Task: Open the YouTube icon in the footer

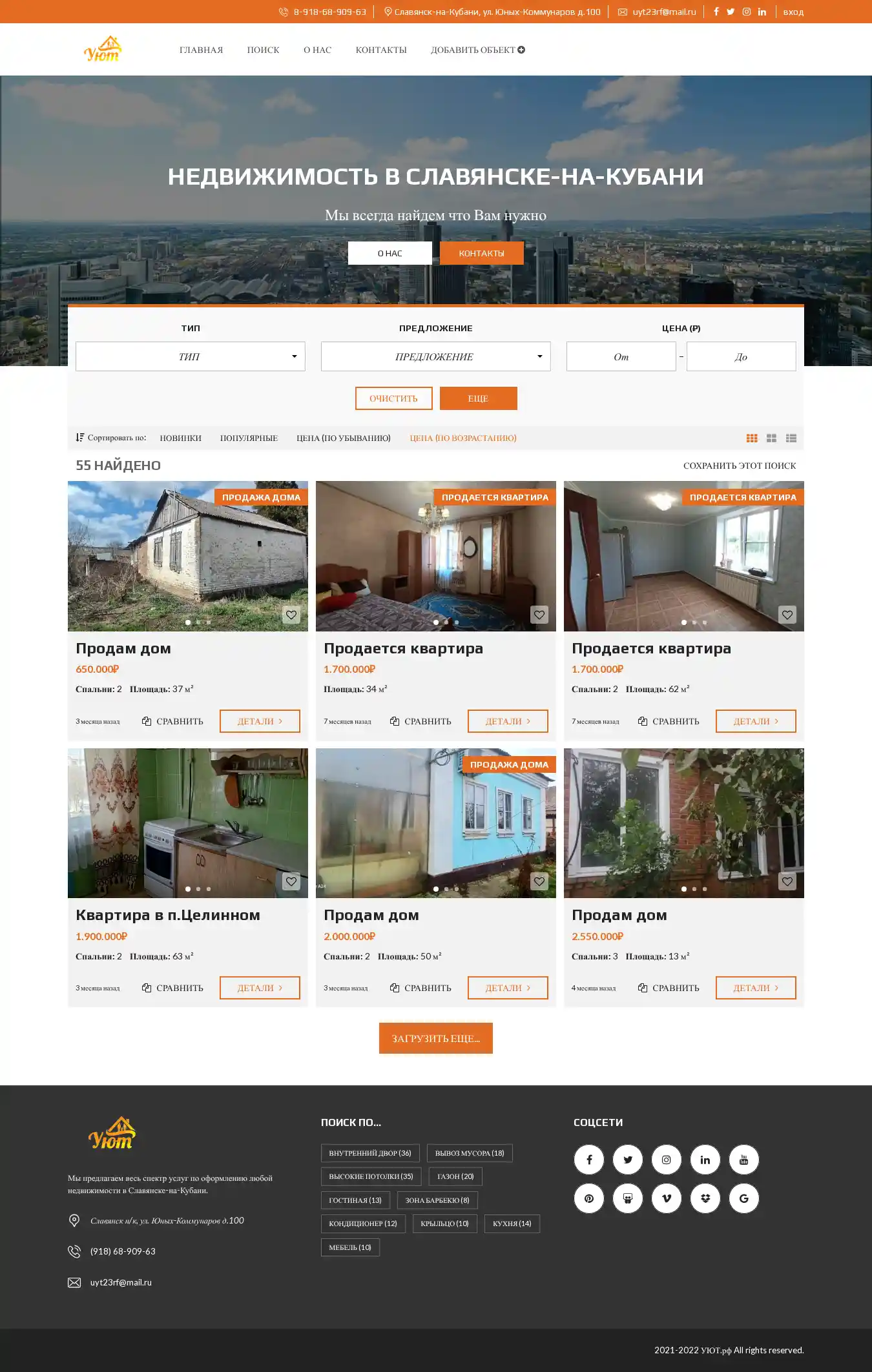Action: coord(744,1160)
